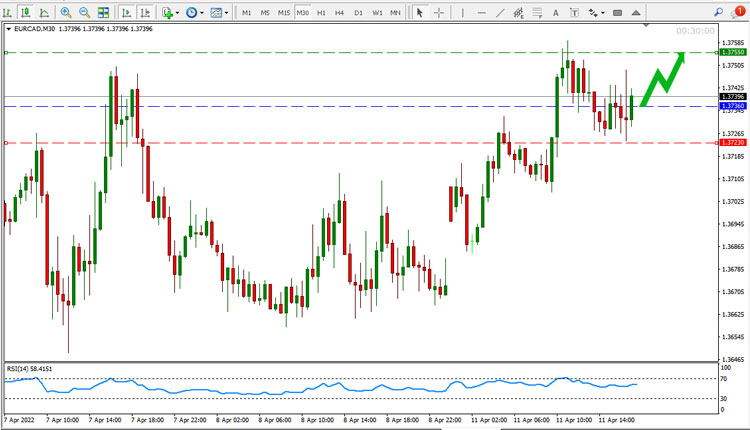Pick the trendline drawing tool
750x430 pixels.
(x=500, y=13)
